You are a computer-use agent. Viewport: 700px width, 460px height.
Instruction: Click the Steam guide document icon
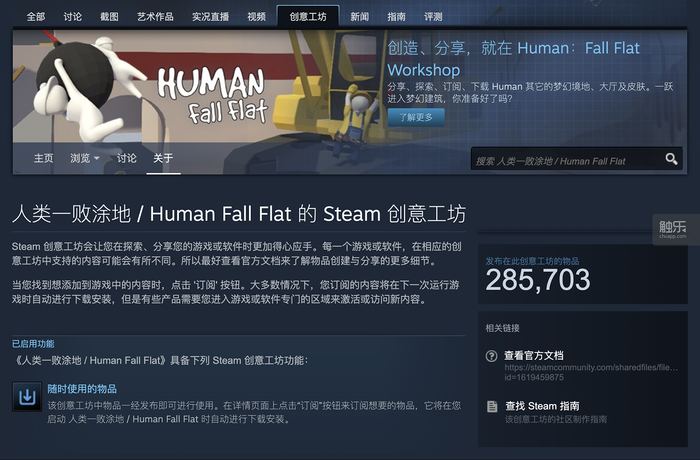(492, 406)
